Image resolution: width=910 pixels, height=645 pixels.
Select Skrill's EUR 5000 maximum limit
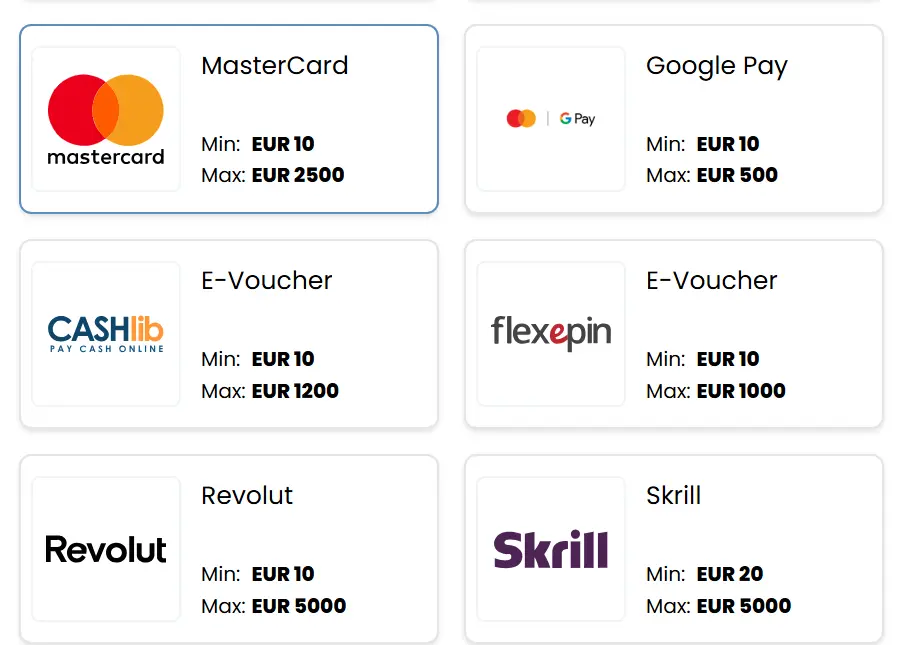[x=744, y=605]
